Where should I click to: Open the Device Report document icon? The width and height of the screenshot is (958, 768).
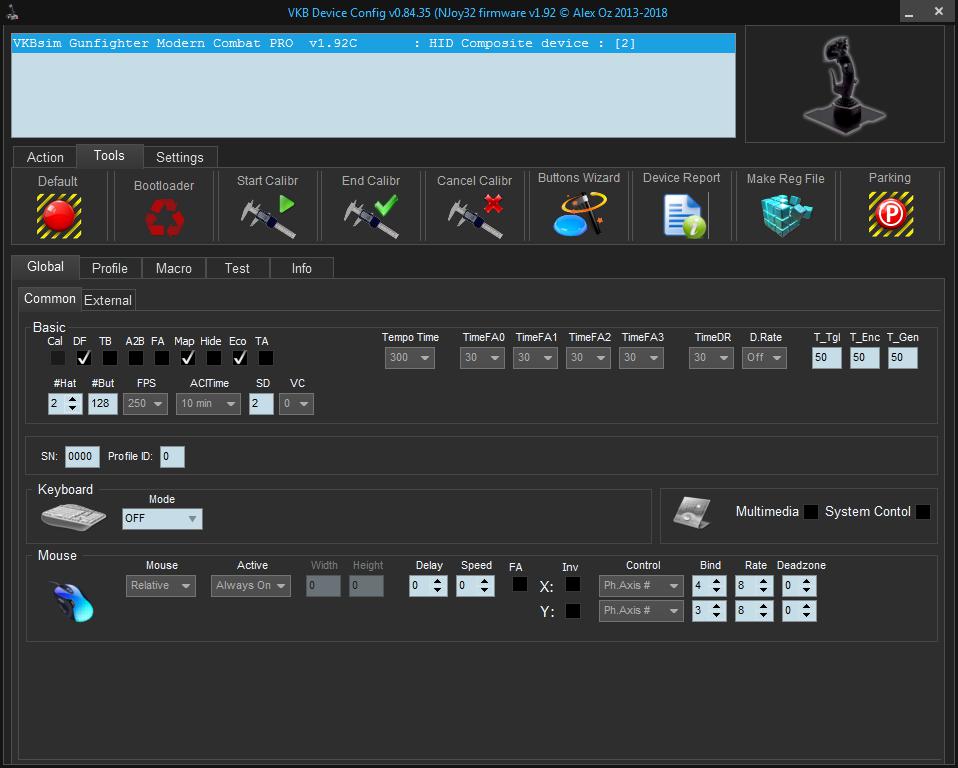pos(684,215)
